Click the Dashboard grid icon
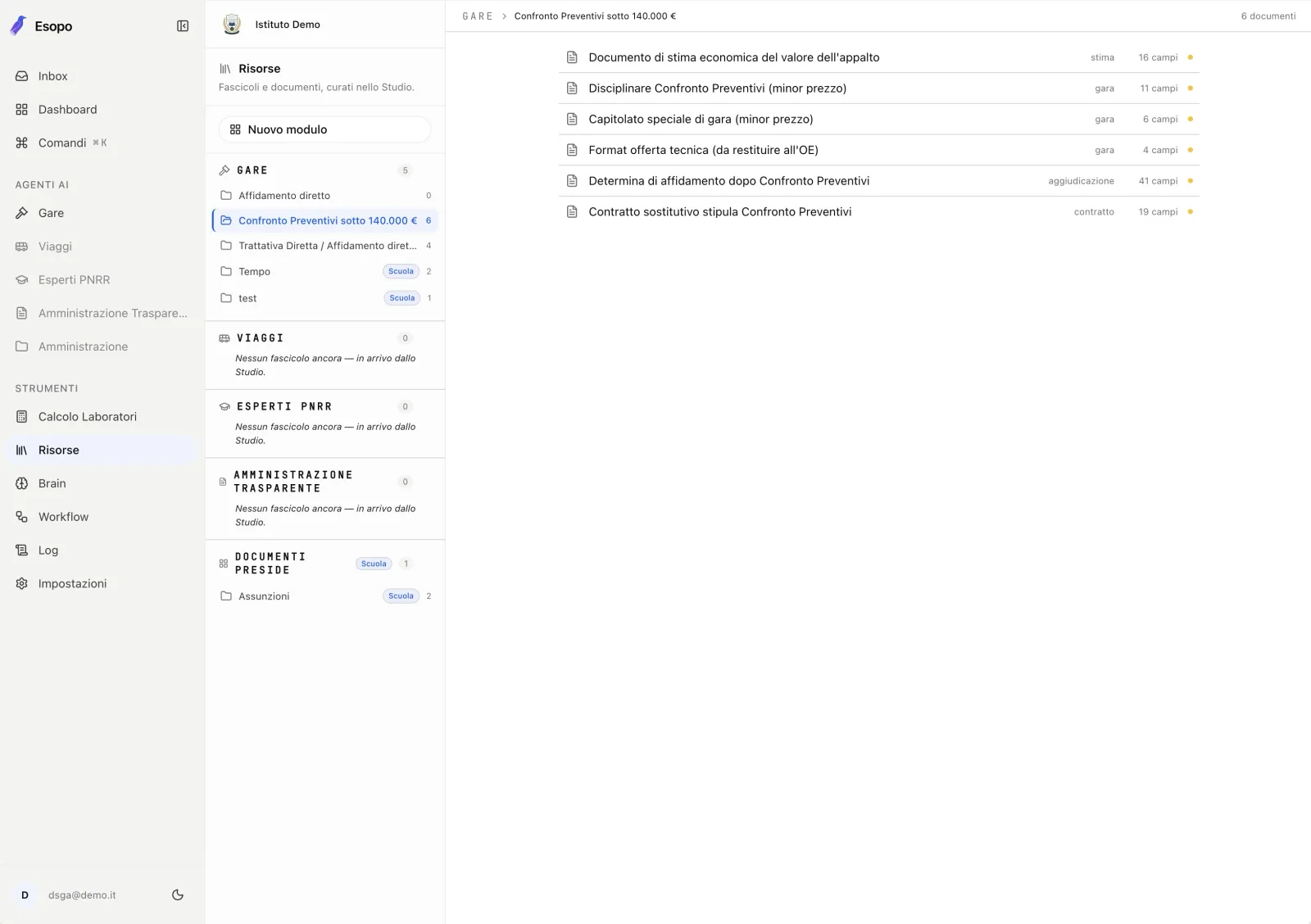Viewport: 1311px width, 924px height. (22, 110)
